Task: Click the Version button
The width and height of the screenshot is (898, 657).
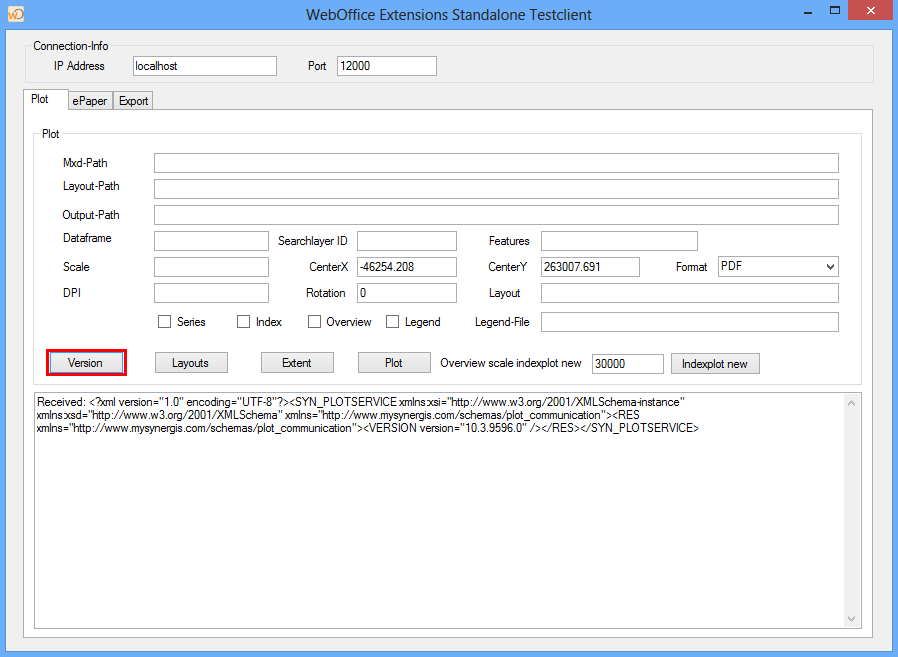Action: point(86,362)
